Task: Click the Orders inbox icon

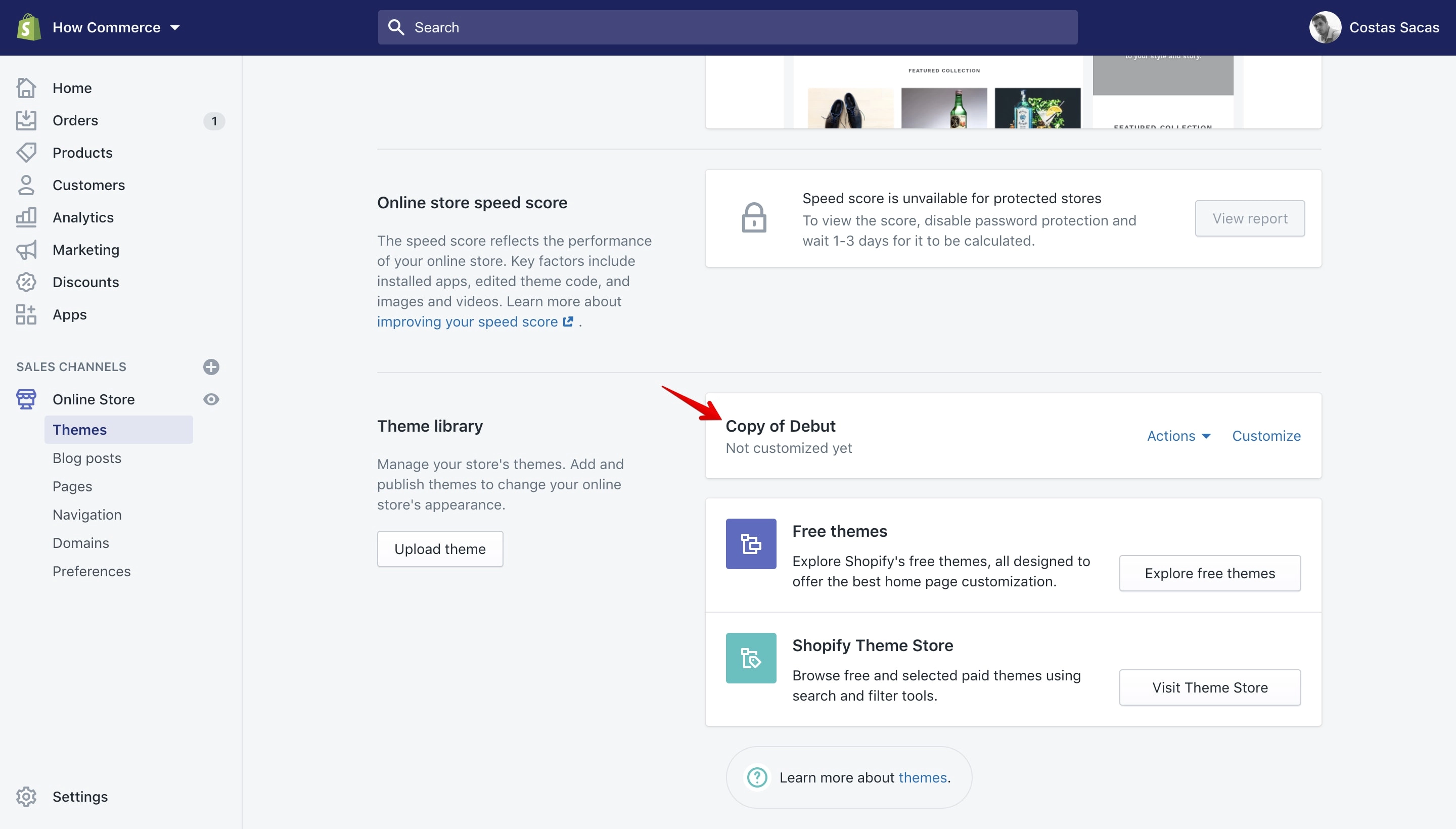Action: coord(26,120)
